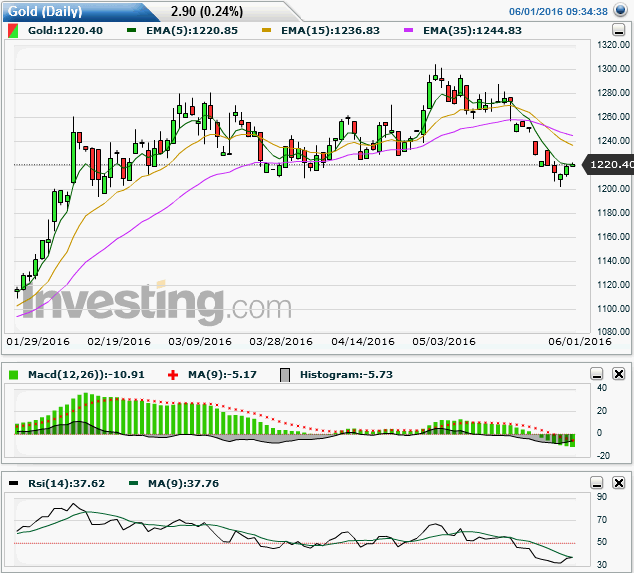Click the RSI axis value 70
634x573 pixels.
click(602, 520)
